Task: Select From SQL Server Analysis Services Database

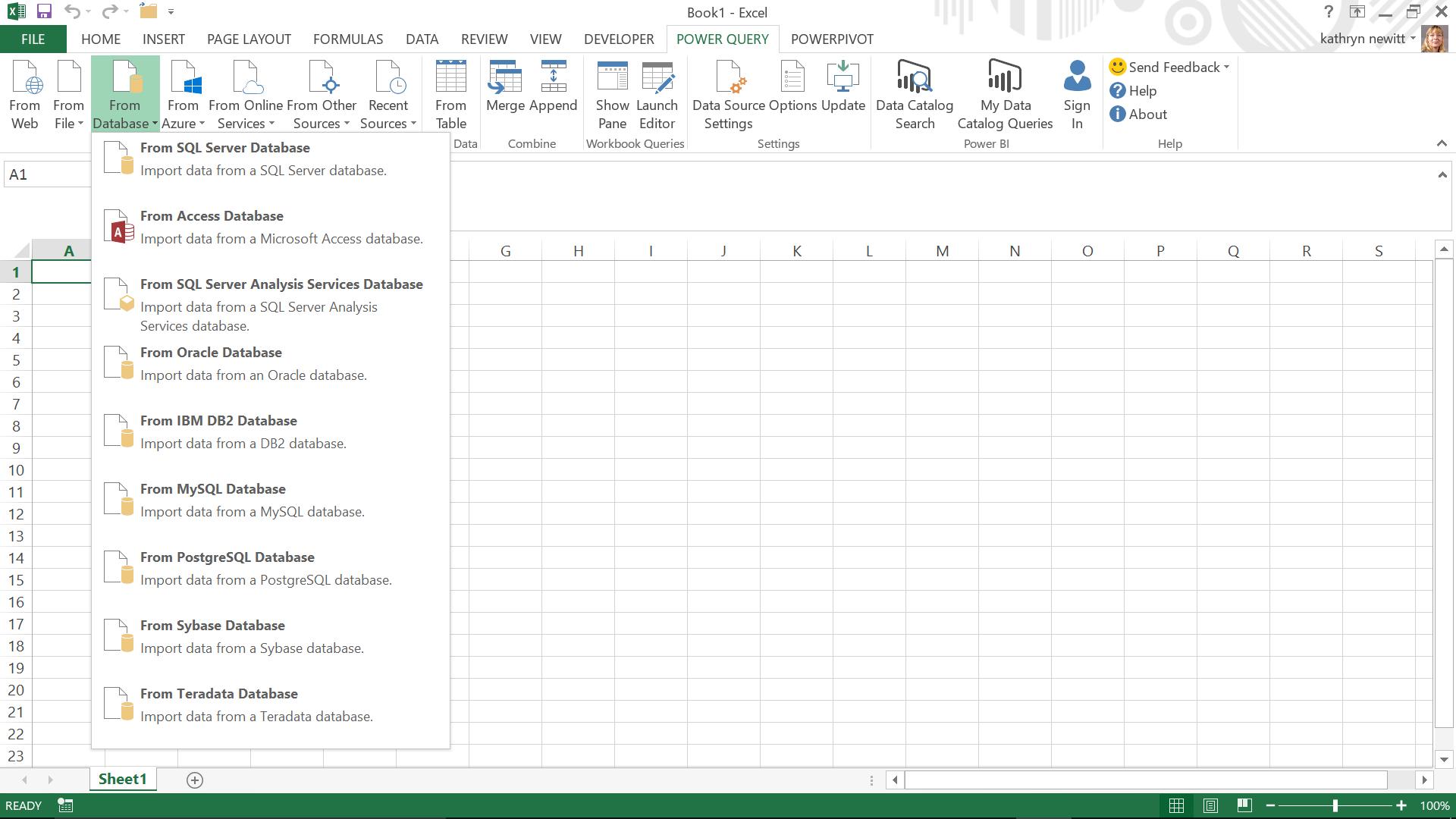Action: 271,305
